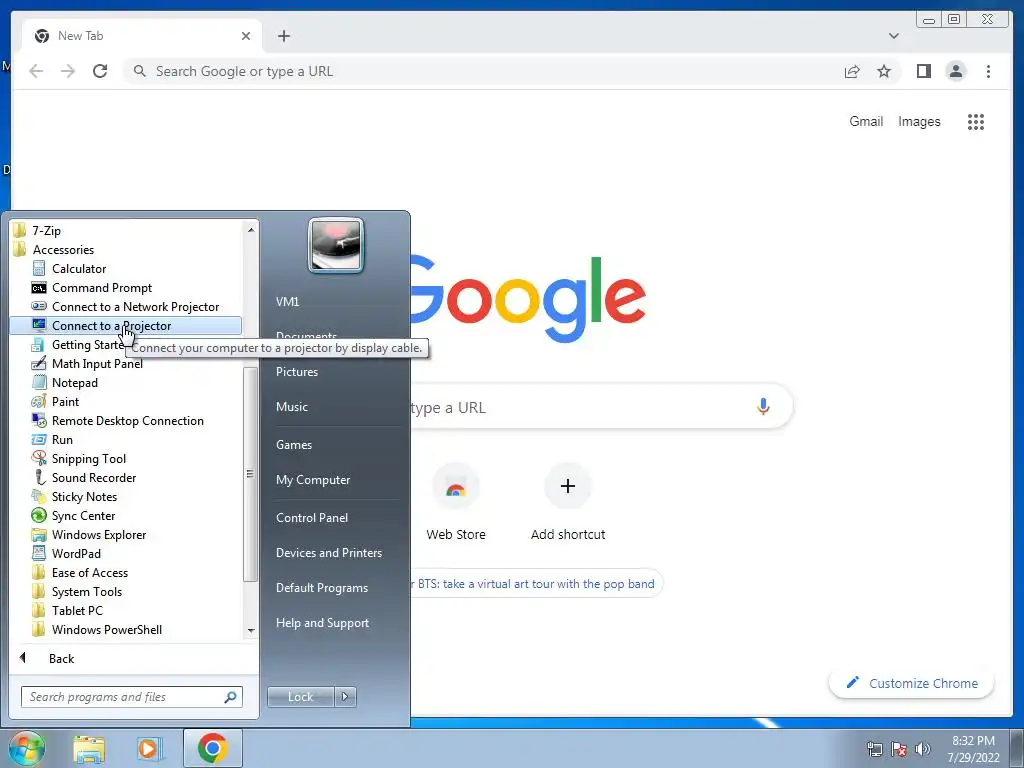Screen dimensions: 1024x768
Task: Click the programs list scrollbar down arrow
Action: (251, 631)
